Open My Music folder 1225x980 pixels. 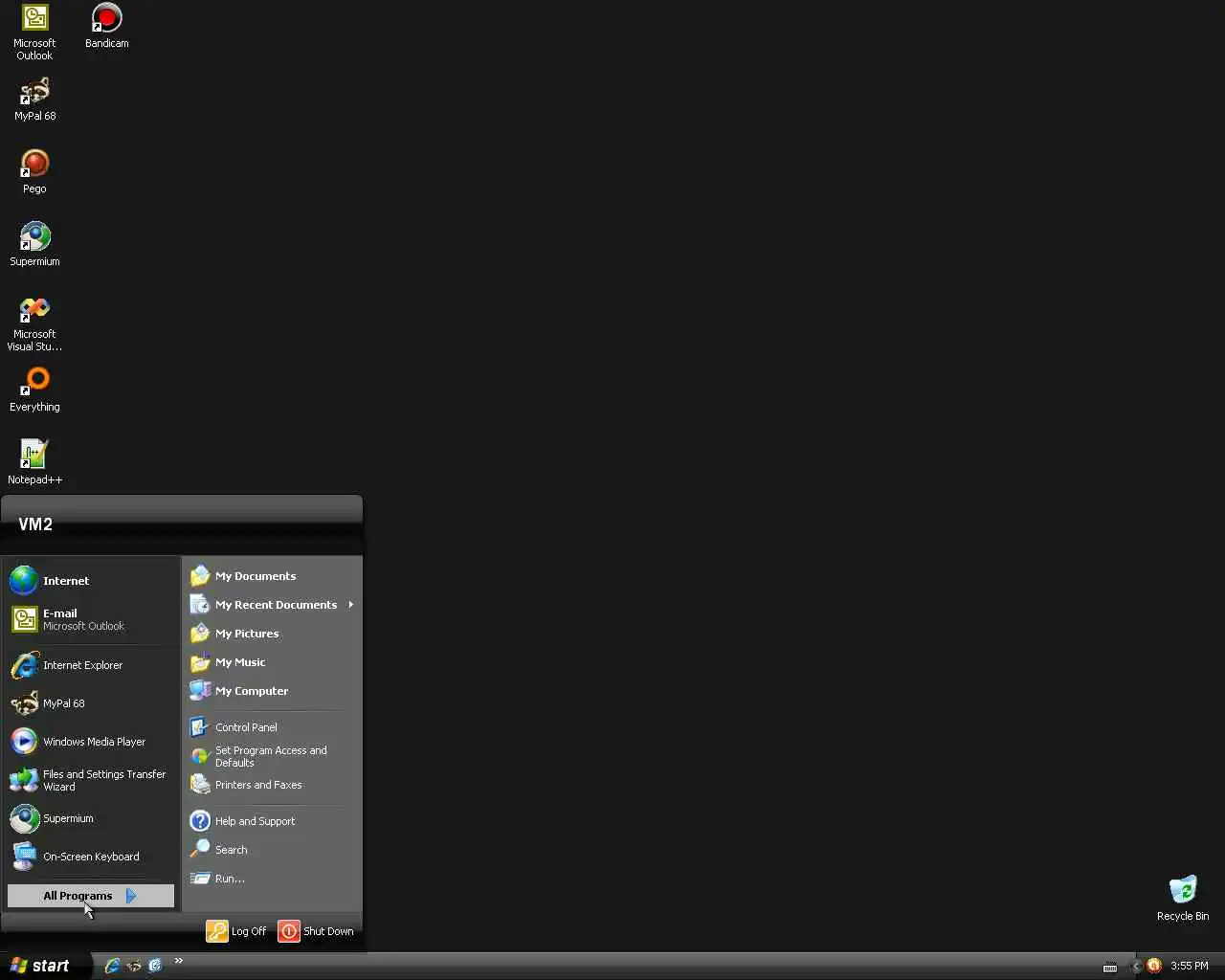pyautogui.click(x=272, y=662)
